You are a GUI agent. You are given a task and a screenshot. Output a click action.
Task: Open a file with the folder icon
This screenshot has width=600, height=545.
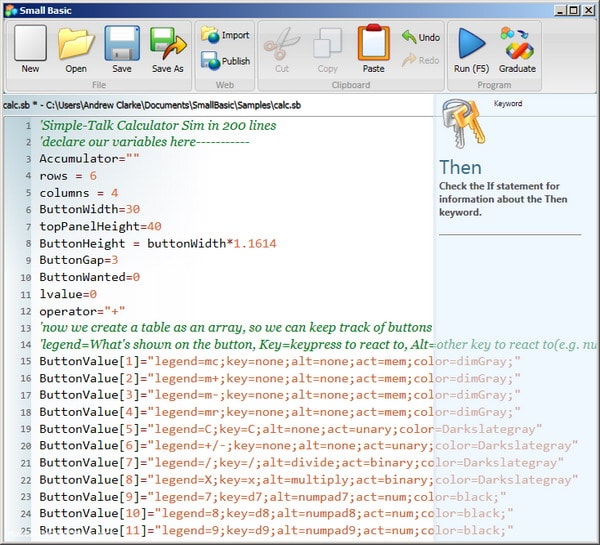tap(76, 49)
